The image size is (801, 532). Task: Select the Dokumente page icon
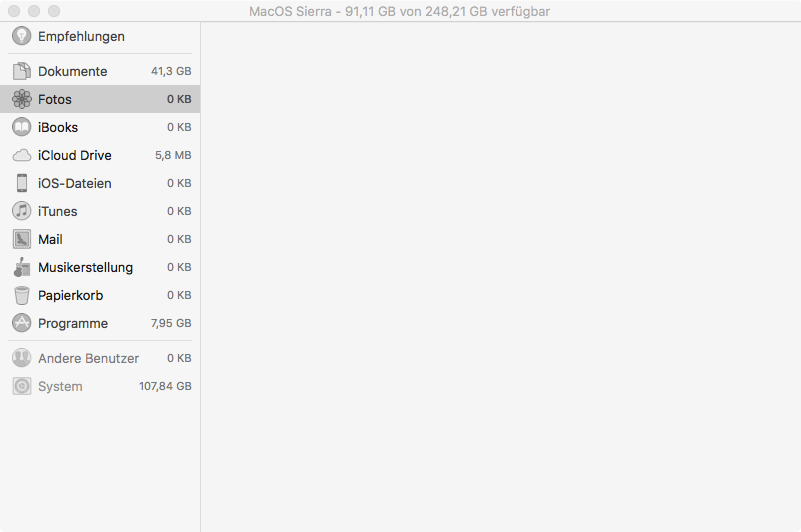tap(21, 71)
